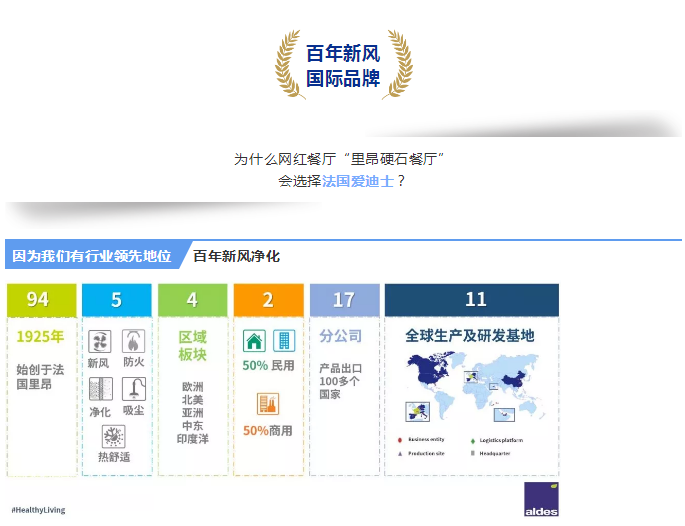685x526 pixels.
Task: Click the orange tile showing number 2
Action: pos(268,299)
